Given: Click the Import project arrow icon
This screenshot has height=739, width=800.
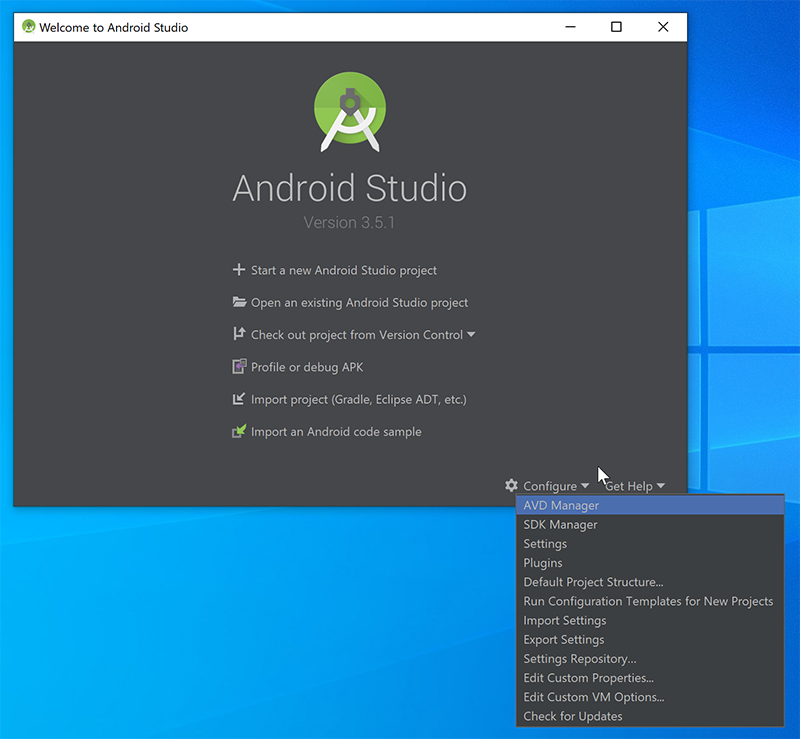Looking at the screenshot, I should (239, 399).
